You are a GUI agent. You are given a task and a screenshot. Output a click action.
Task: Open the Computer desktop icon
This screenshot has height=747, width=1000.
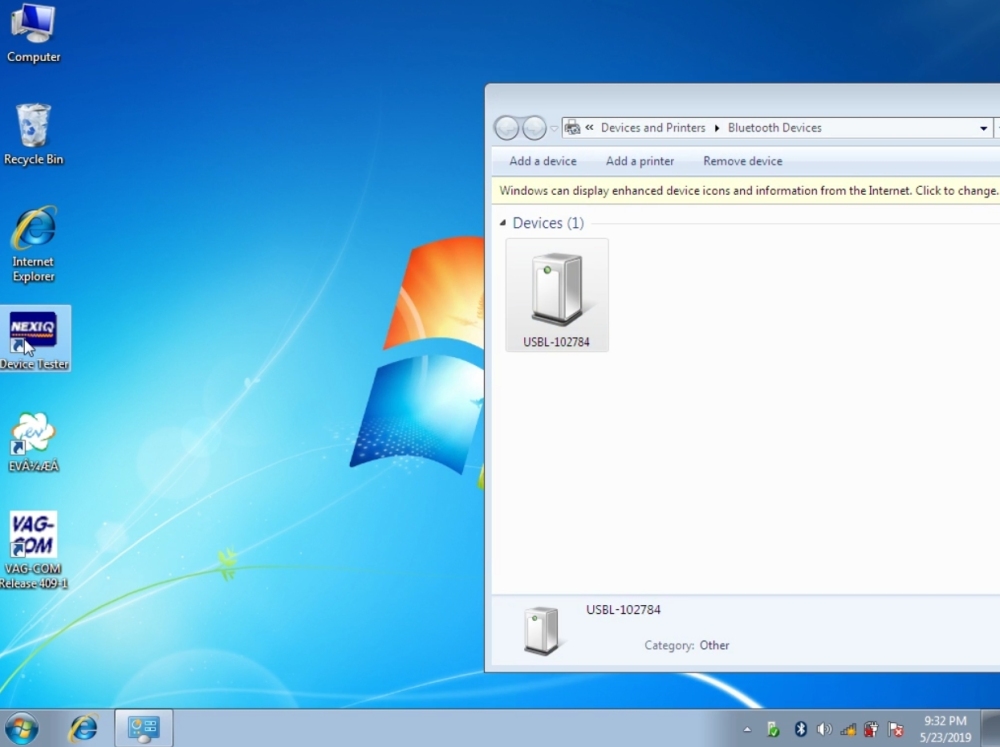click(33, 33)
